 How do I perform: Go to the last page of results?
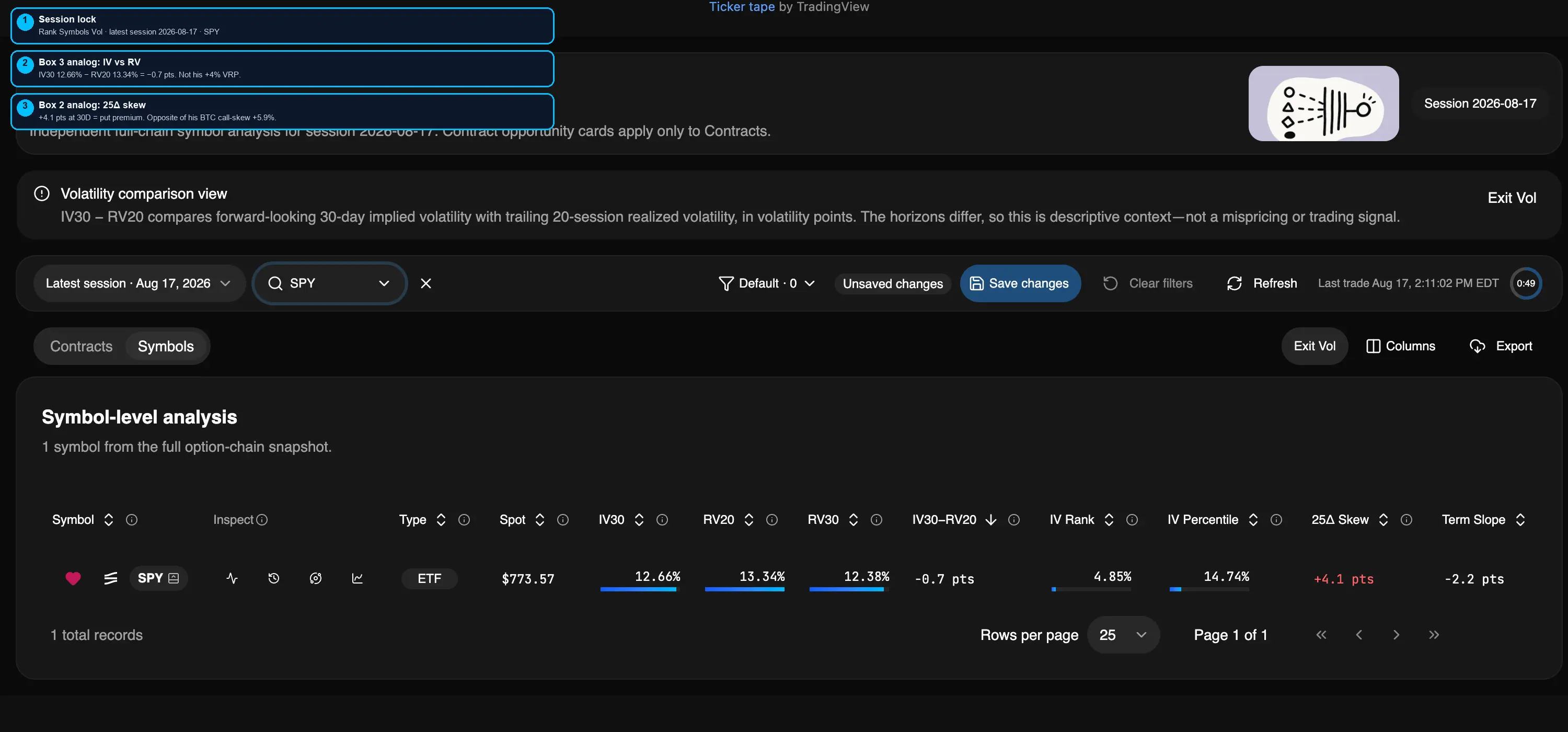tap(1434, 635)
